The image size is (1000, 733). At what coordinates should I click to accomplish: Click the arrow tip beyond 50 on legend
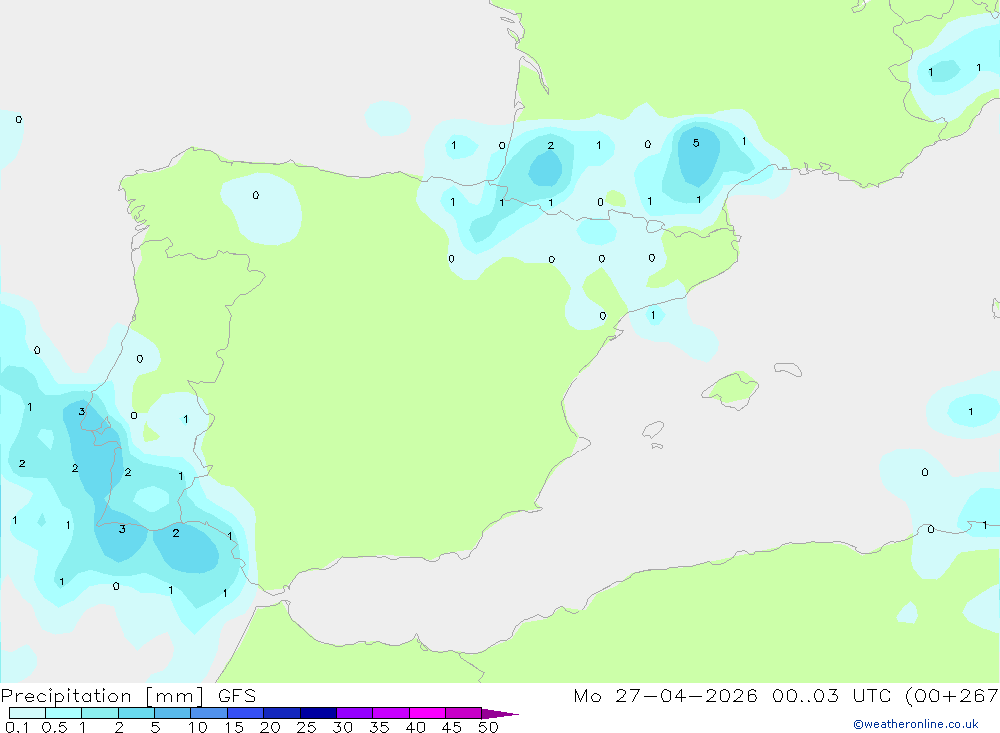(500, 714)
